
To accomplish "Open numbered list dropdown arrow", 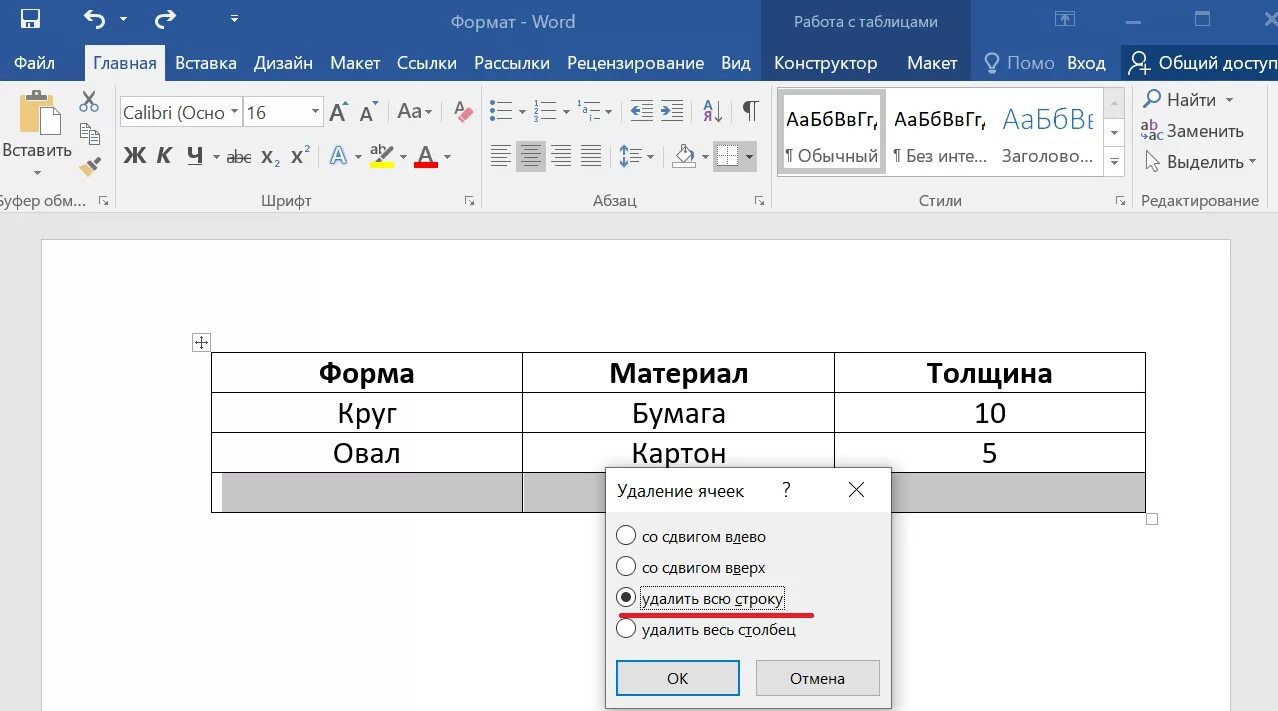I will [565, 112].
